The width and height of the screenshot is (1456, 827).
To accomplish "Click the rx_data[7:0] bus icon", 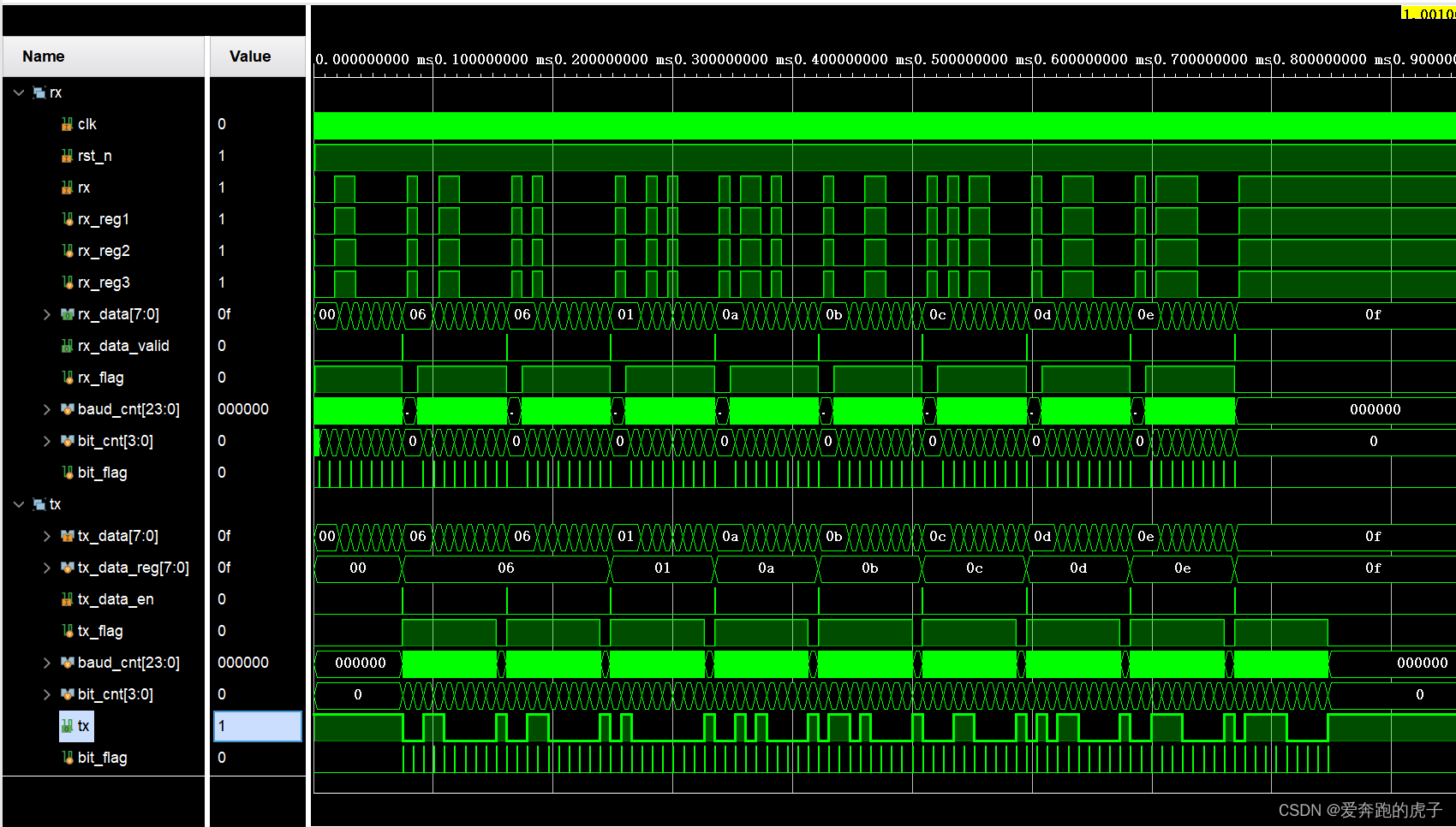I will [67, 314].
